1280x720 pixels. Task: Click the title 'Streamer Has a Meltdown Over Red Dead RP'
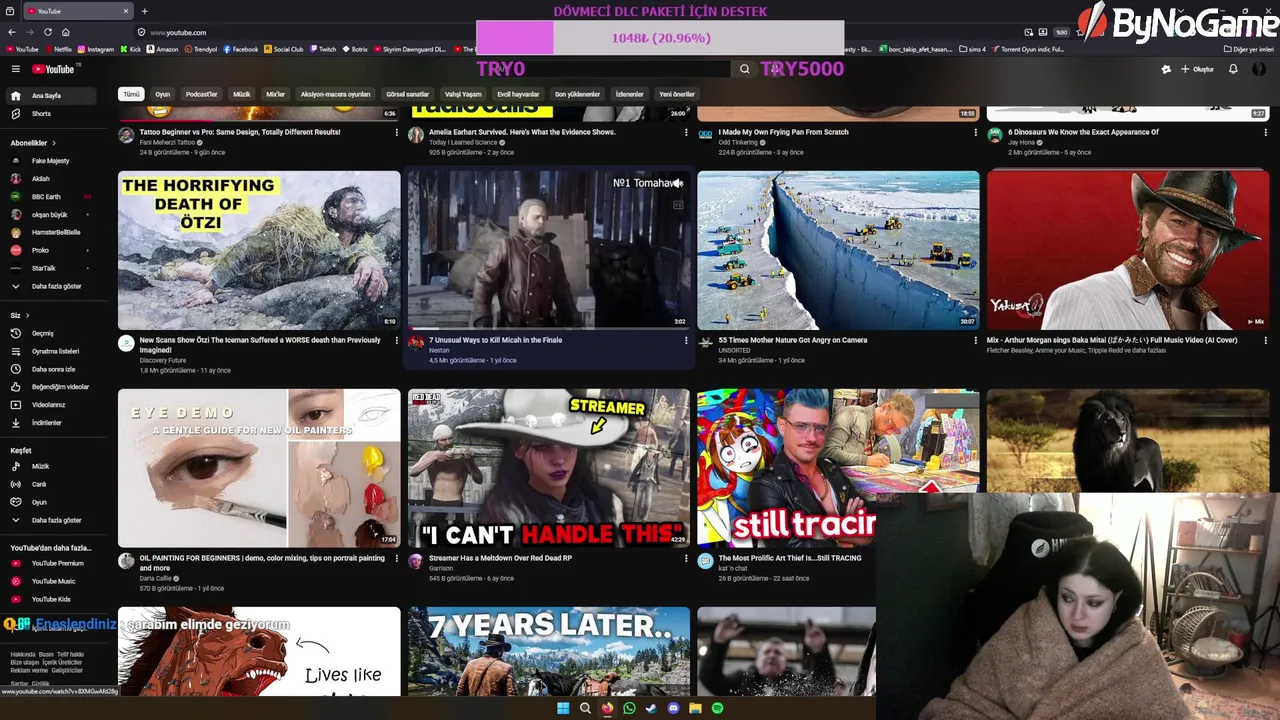tap(500, 558)
